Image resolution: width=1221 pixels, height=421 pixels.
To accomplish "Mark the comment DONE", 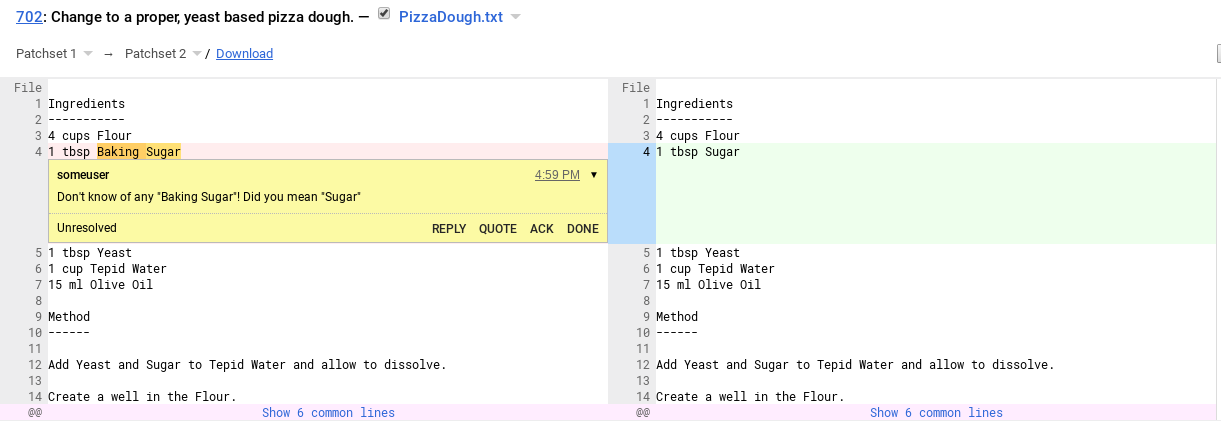I will 583,229.
